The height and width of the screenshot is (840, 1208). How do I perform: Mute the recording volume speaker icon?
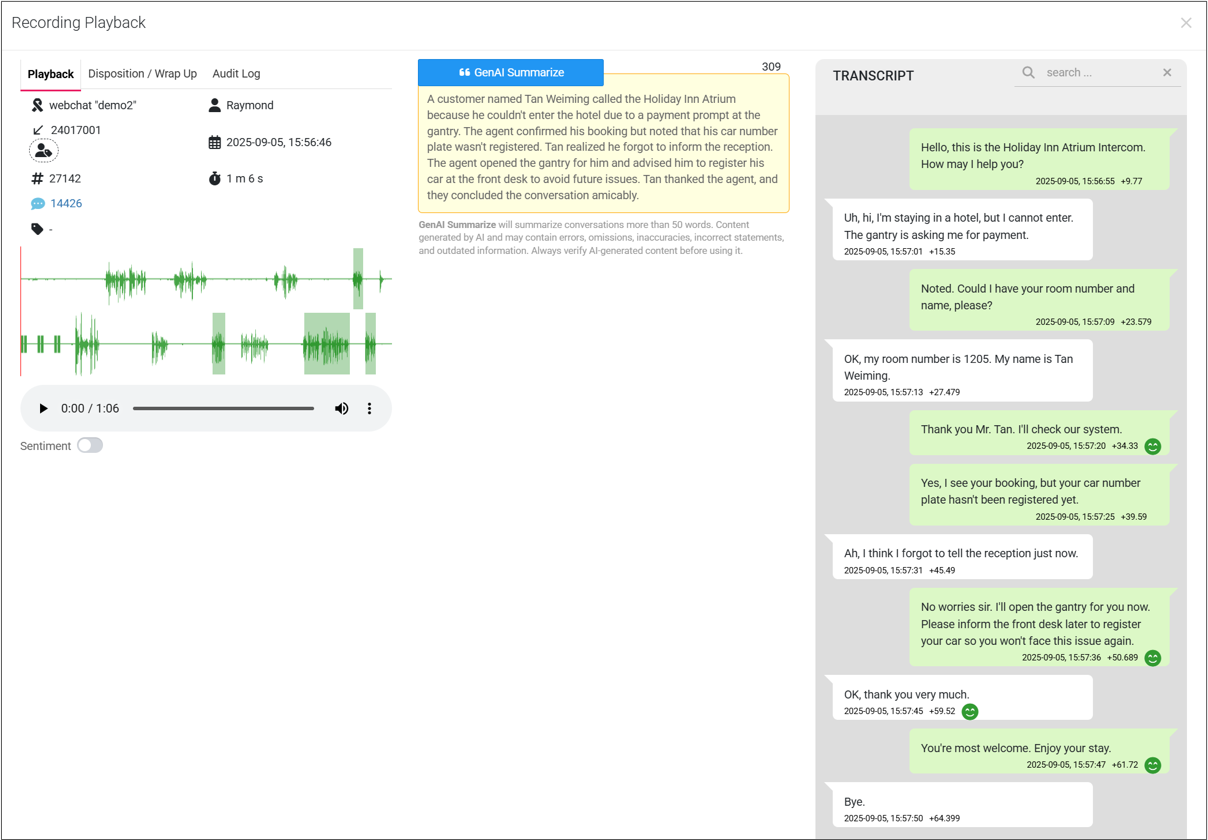point(342,409)
